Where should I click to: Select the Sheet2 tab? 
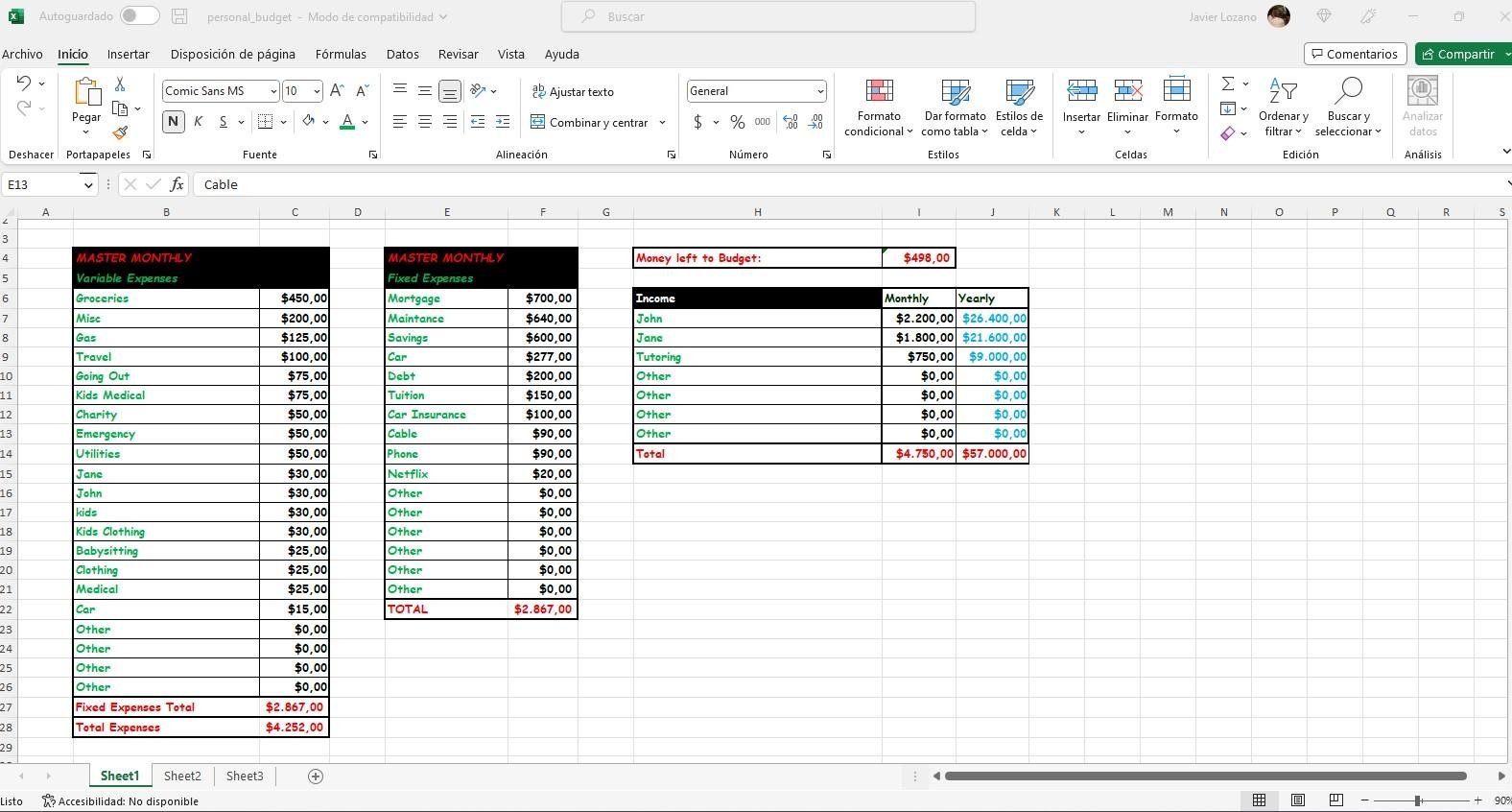click(182, 776)
